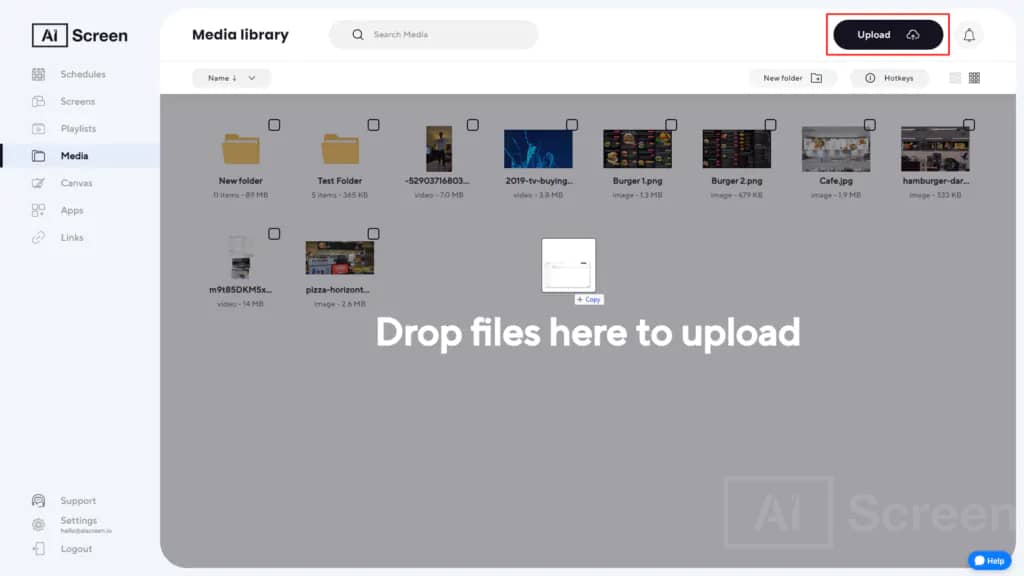1024x576 pixels.
Task: Open Cafe.jpg thumbnail
Action: click(836, 149)
